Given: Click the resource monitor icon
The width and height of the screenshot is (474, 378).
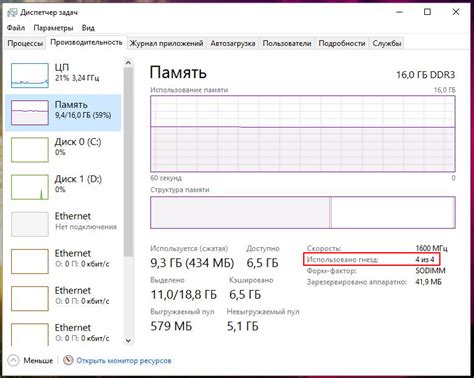Looking at the screenshot, I should 68,360.
